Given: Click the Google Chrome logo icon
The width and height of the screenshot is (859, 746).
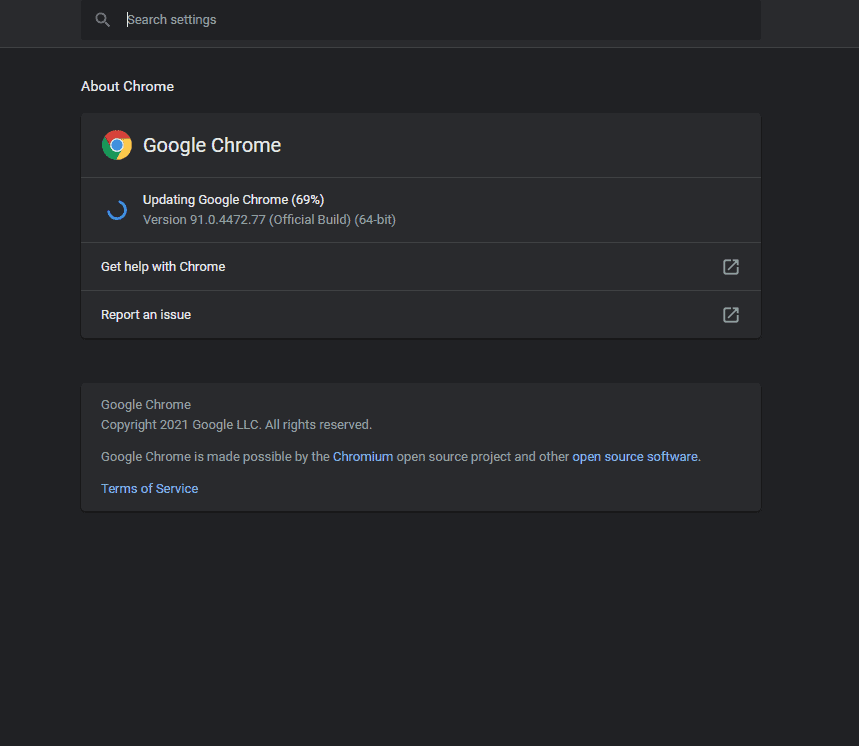Looking at the screenshot, I should [117, 145].
